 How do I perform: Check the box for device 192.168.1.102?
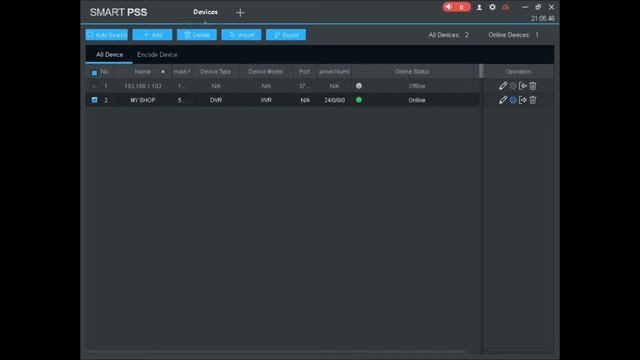click(x=94, y=86)
